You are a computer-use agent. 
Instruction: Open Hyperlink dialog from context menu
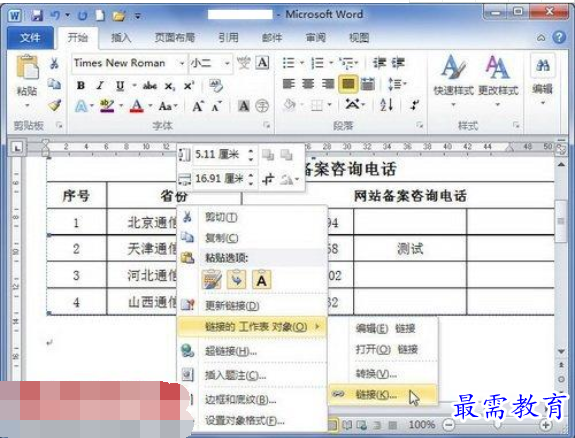pyautogui.click(x=252, y=351)
